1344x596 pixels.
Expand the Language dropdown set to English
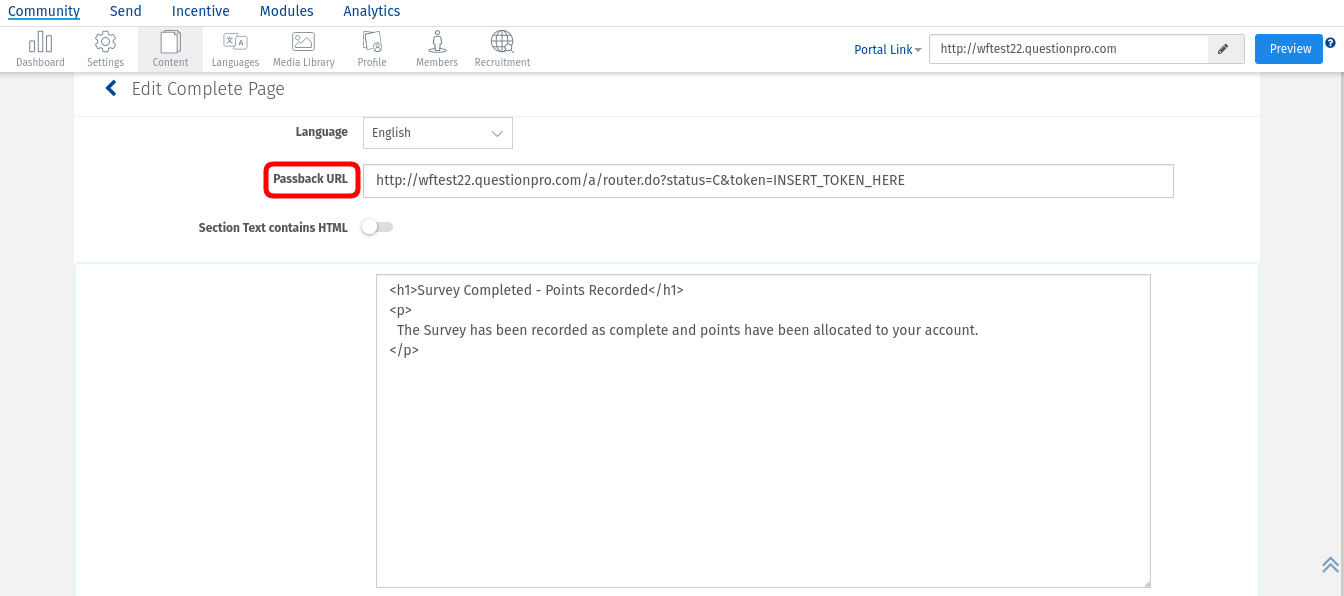[x=437, y=133]
